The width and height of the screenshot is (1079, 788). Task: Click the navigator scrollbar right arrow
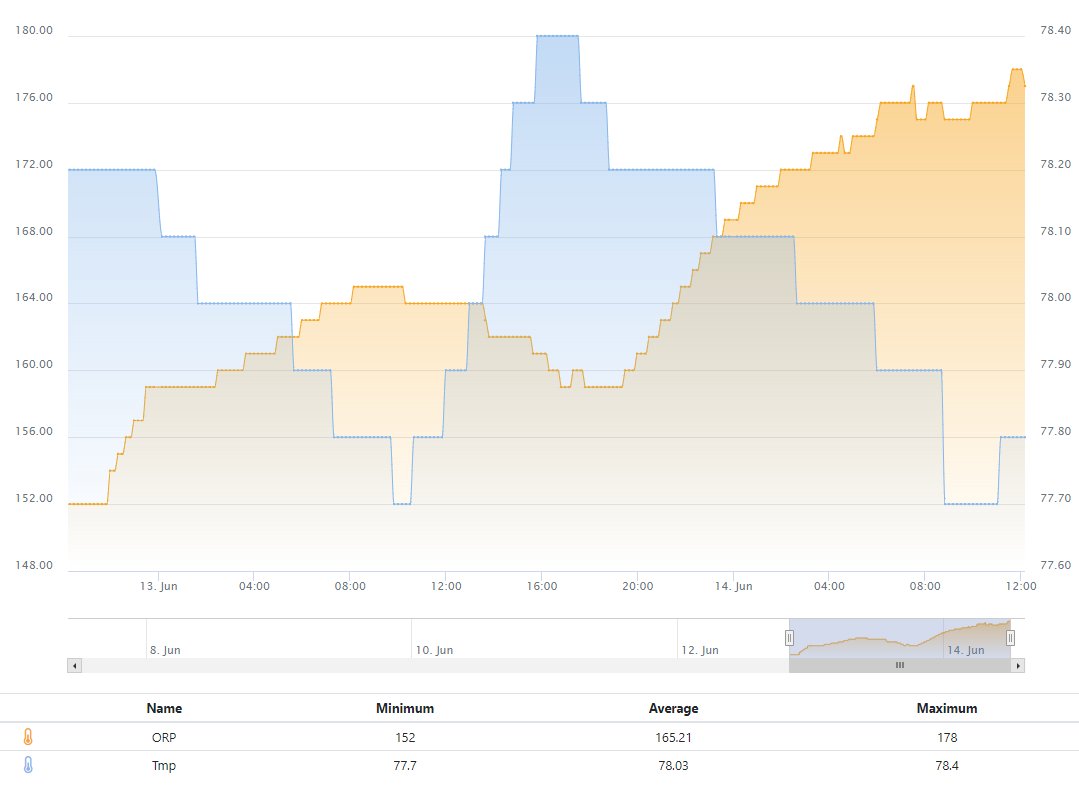tap(1018, 665)
